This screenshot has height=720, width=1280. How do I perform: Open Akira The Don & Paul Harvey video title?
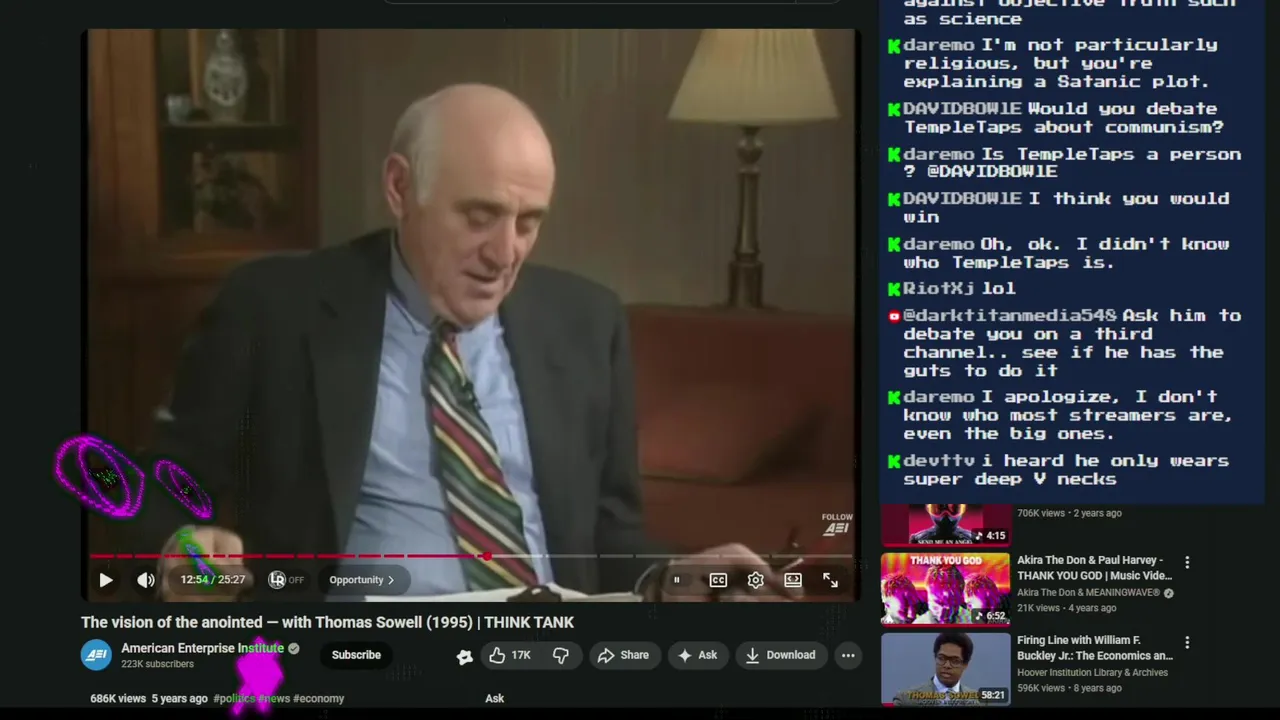(x=1094, y=568)
